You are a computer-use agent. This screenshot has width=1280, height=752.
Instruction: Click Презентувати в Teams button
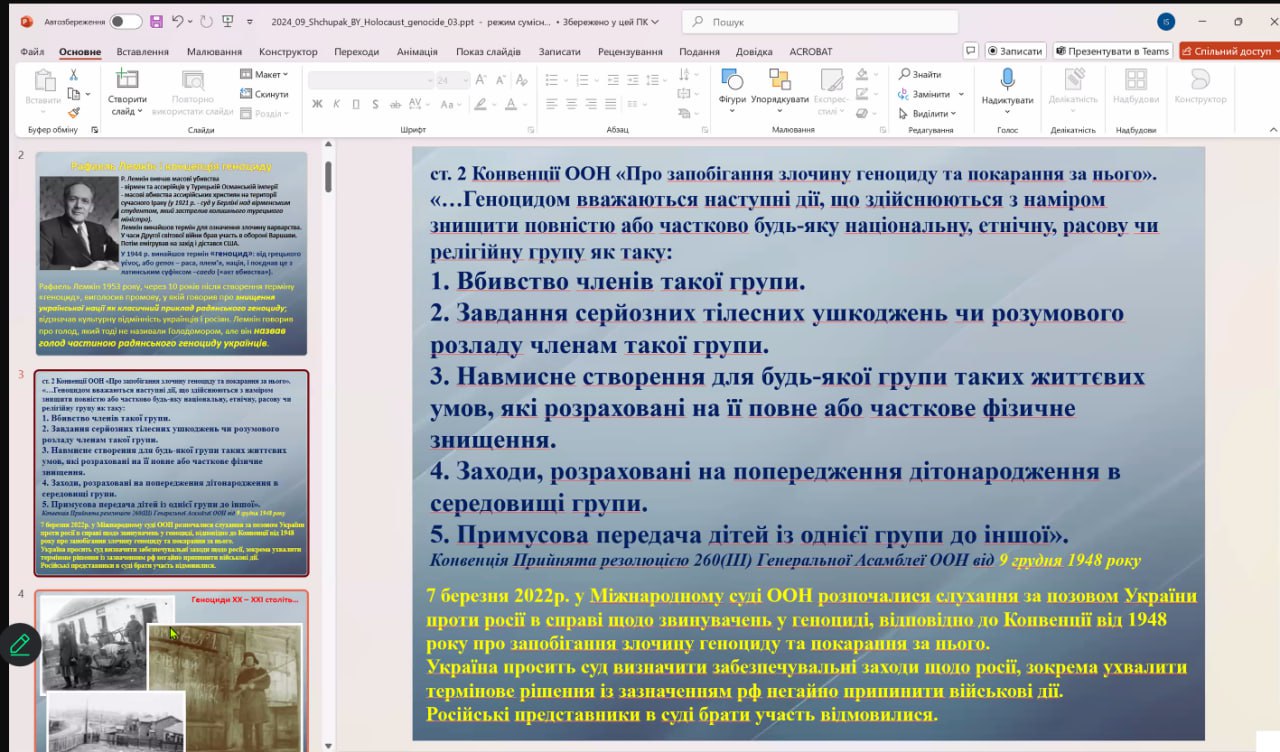point(1111,50)
